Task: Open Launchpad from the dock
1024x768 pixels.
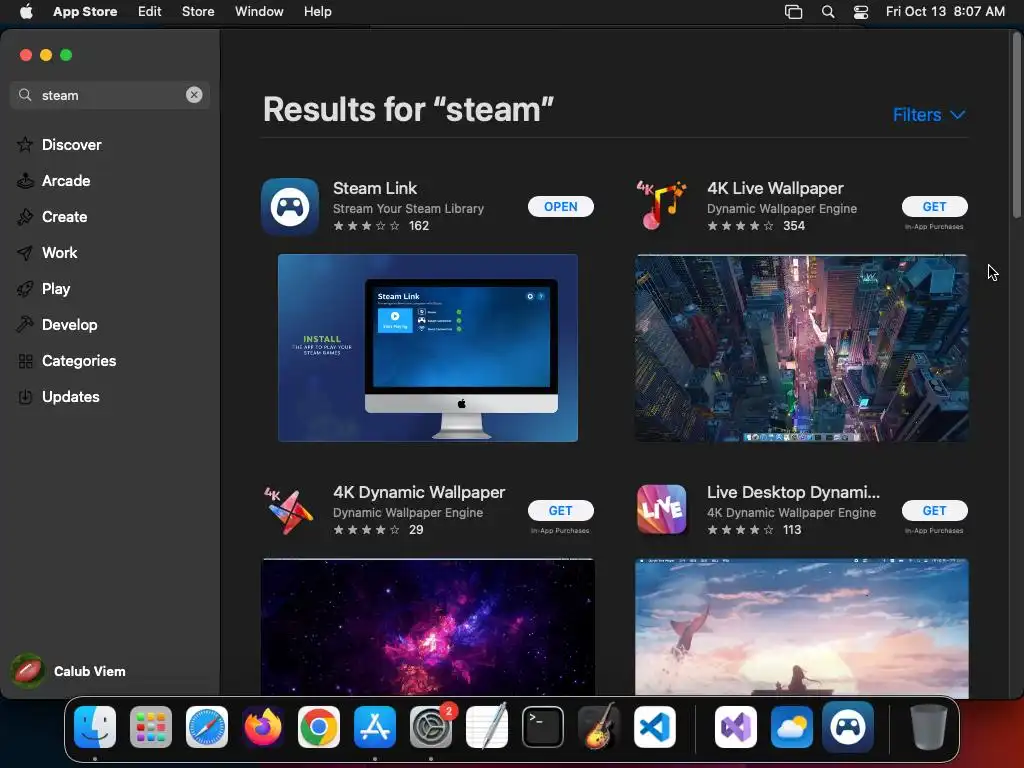Action: [x=151, y=727]
